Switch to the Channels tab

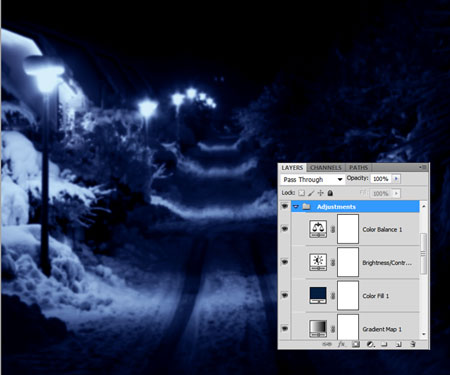[326, 168]
